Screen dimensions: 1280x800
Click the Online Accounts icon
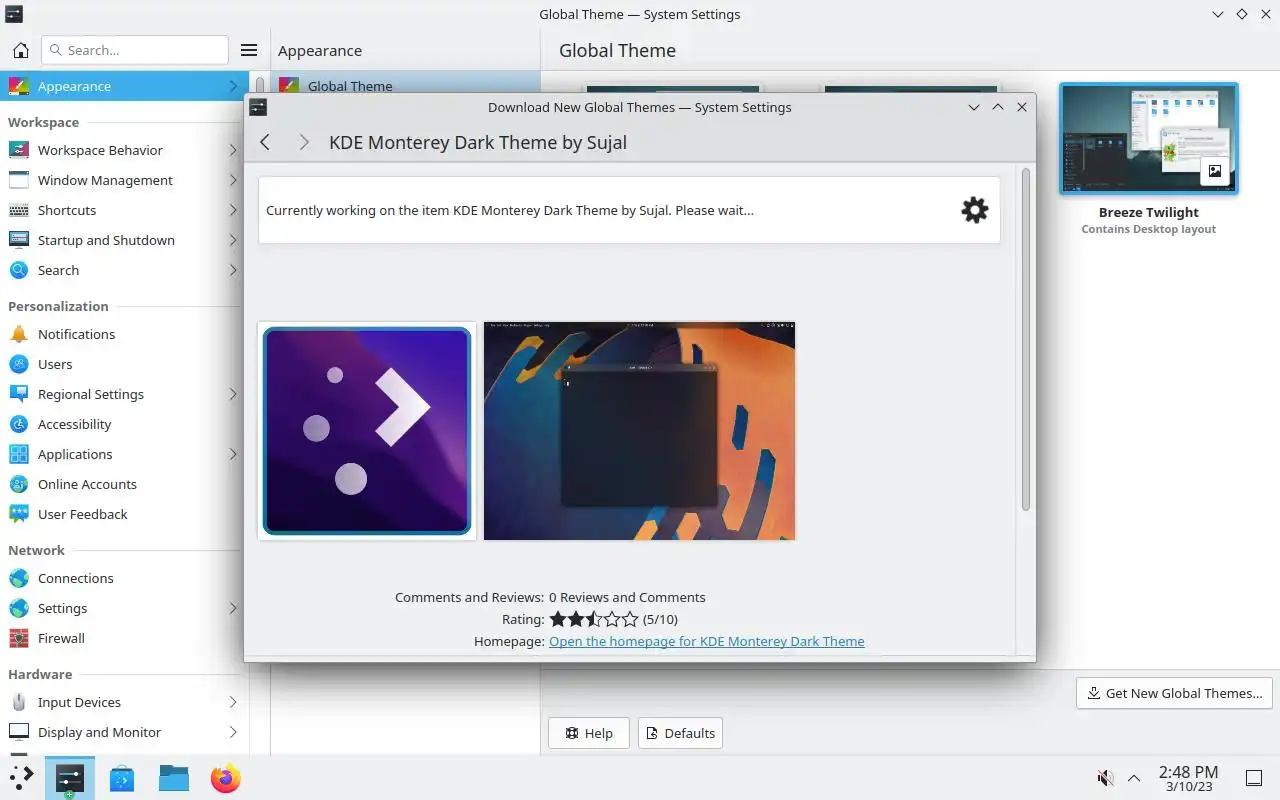tap(19, 484)
